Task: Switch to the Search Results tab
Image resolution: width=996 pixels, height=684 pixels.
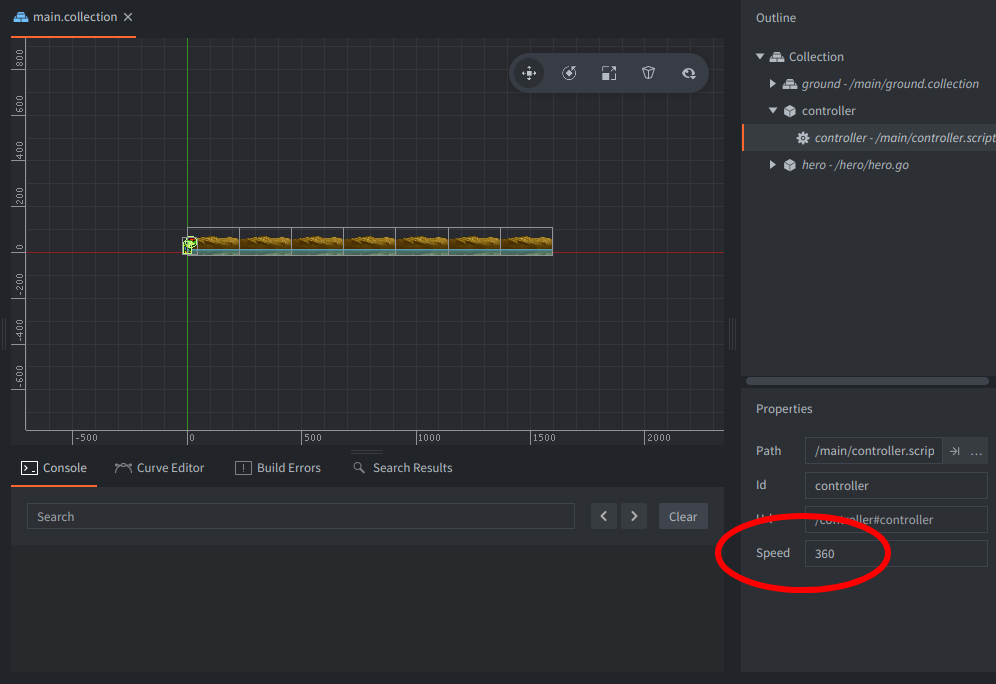Action: (x=402, y=468)
